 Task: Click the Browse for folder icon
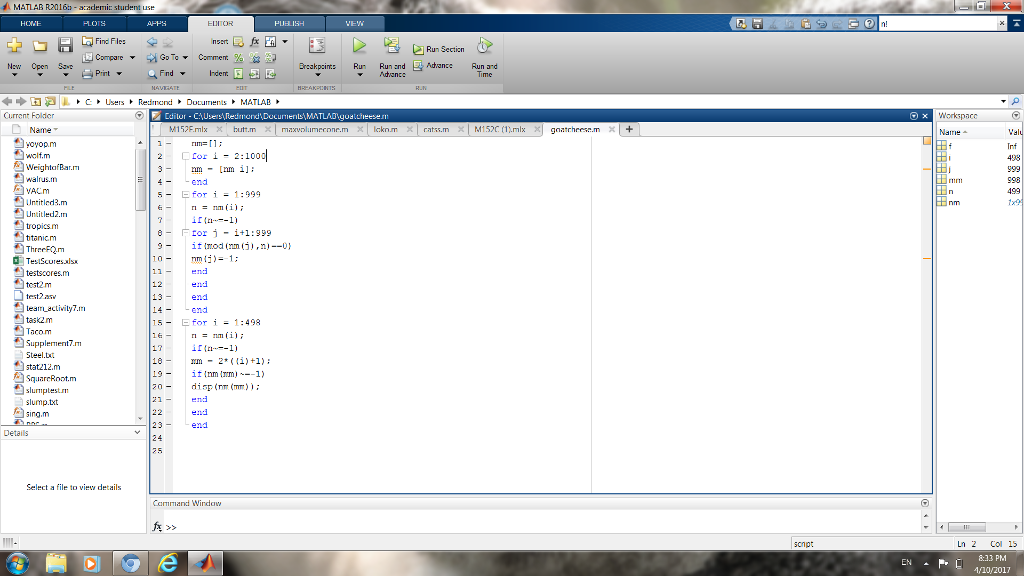click(50, 102)
